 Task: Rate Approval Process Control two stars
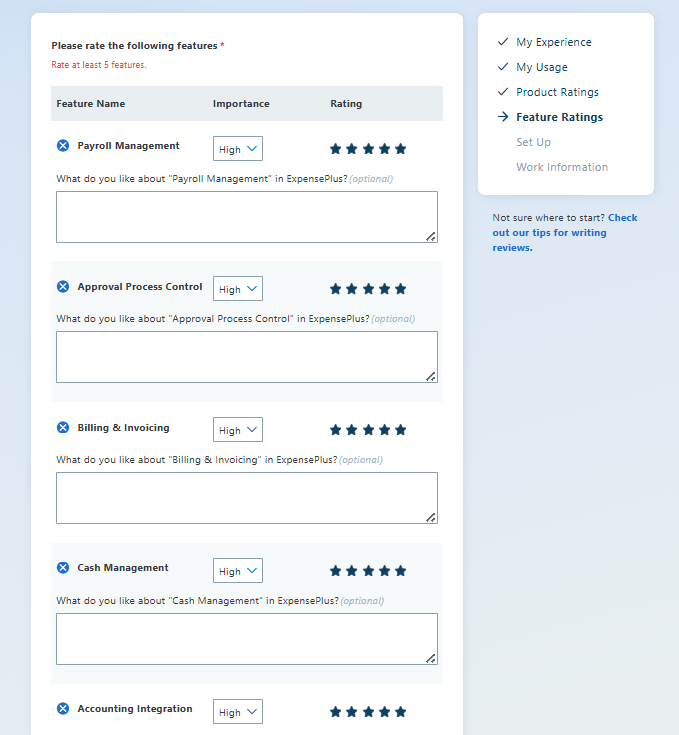[352, 289]
